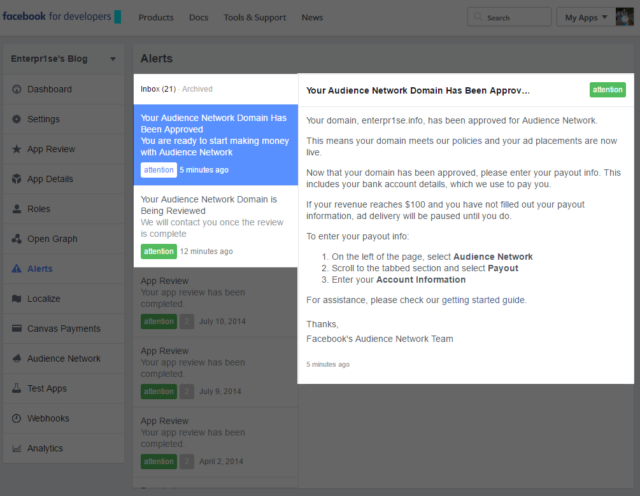Click the count badge beside April 2, 2014

pyautogui.click(x=187, y=461)
